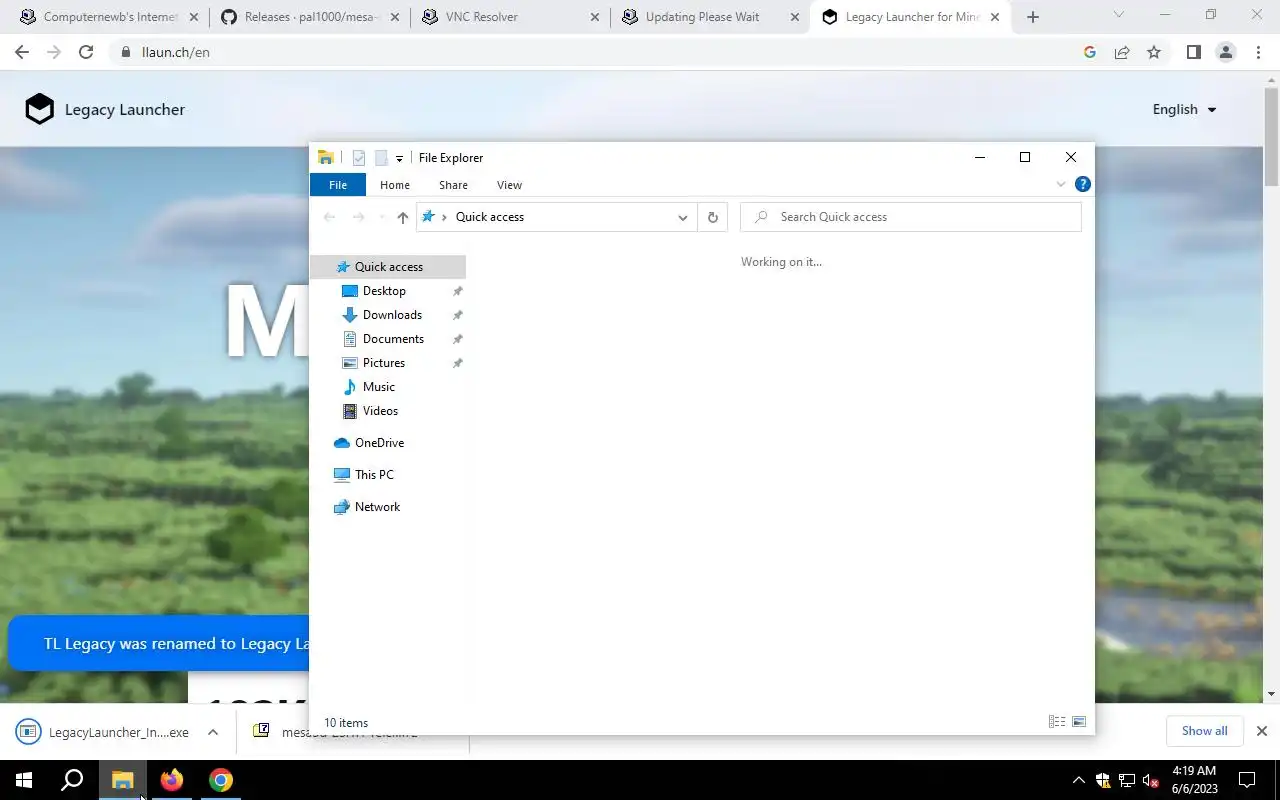Switch to Updating Please Wait tab
The width and height of the screenshot is (1280, 800).
coord(711,17)
